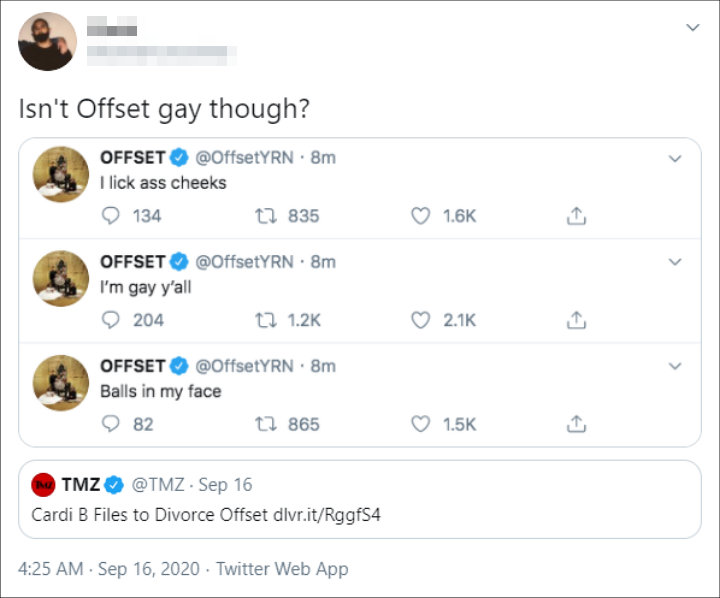This screenshot has height=598, width=720.
Task: View the tweet author's profile picture
Action: (x=47, y=41)
